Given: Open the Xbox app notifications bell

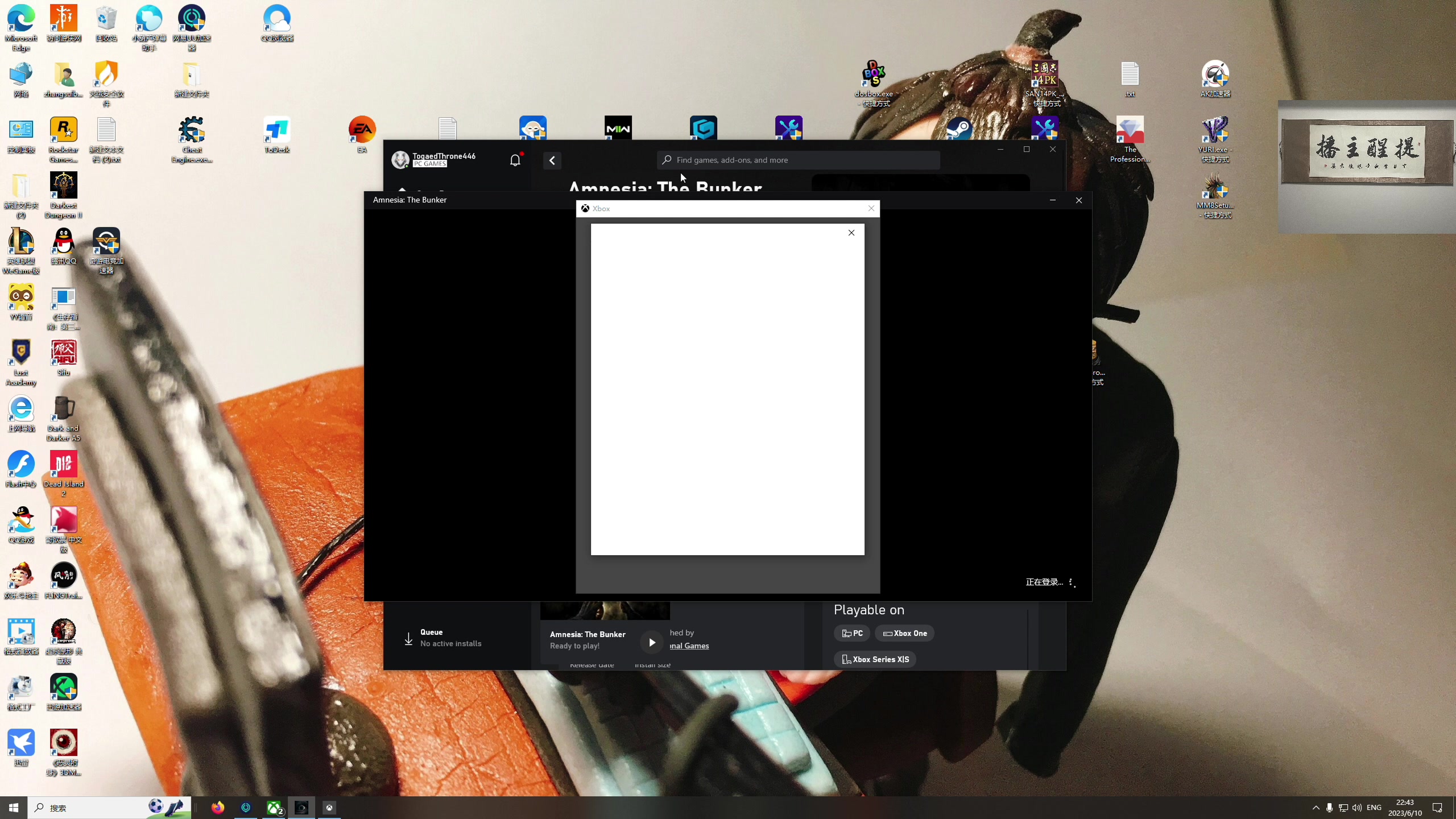Looking at the screenshot, I should pos(515,160).
